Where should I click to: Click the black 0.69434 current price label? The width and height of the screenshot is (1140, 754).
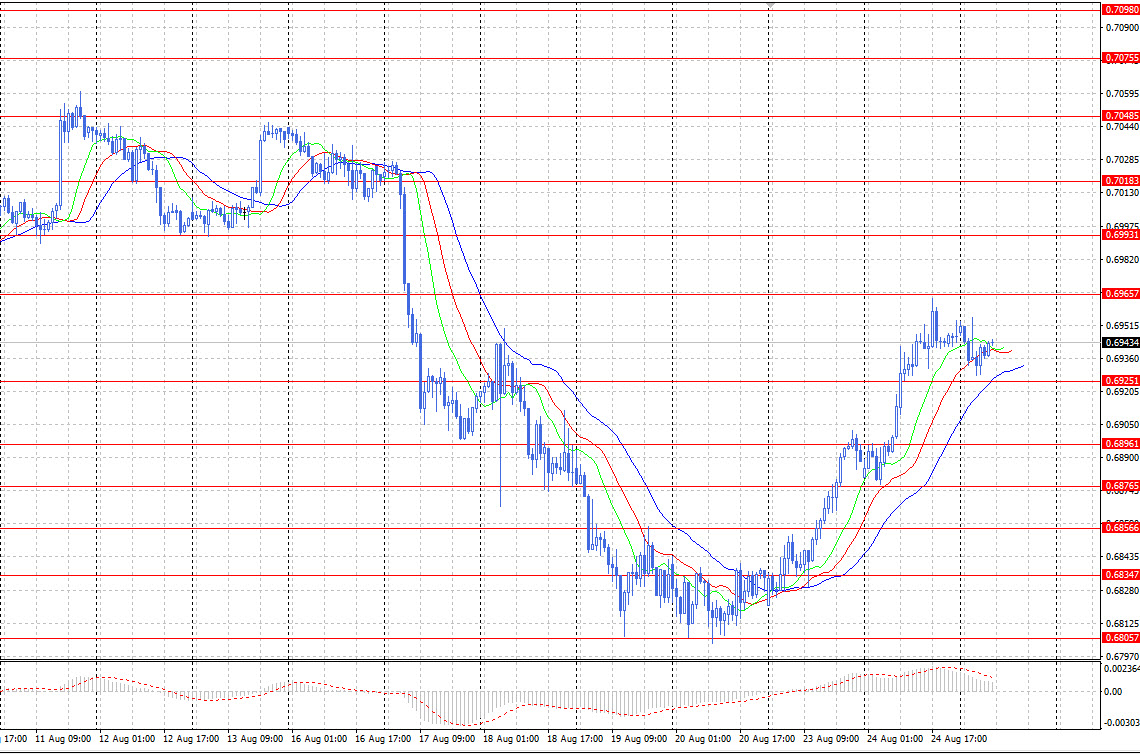pyautogui.click(x=1121, y=342)
